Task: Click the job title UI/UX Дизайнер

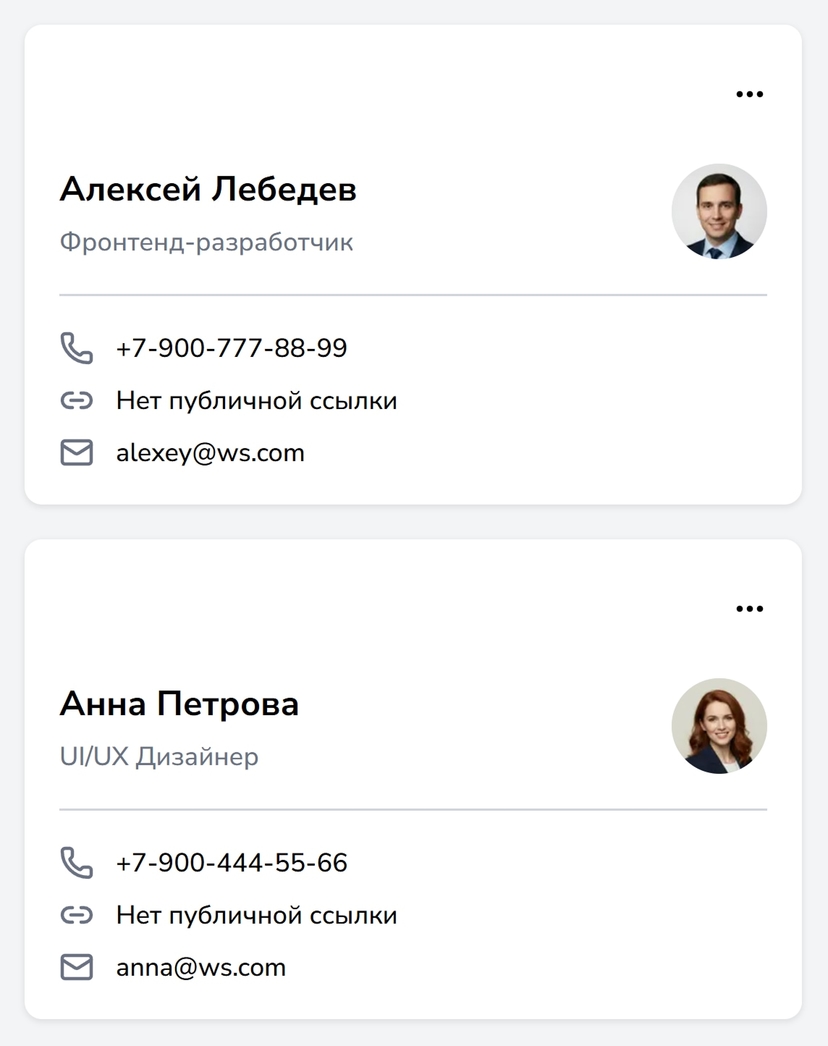Action: (x=159, y=757)
